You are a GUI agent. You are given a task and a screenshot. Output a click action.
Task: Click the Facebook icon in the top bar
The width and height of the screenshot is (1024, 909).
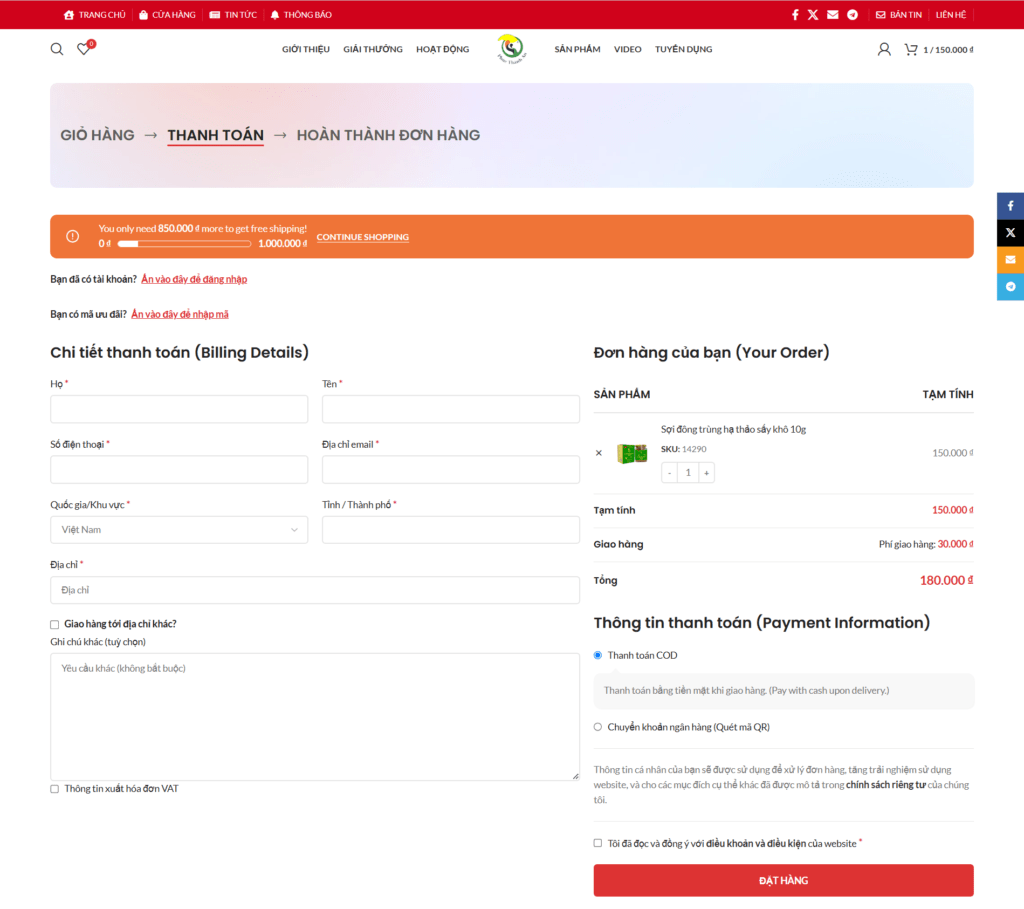point(795,15)
